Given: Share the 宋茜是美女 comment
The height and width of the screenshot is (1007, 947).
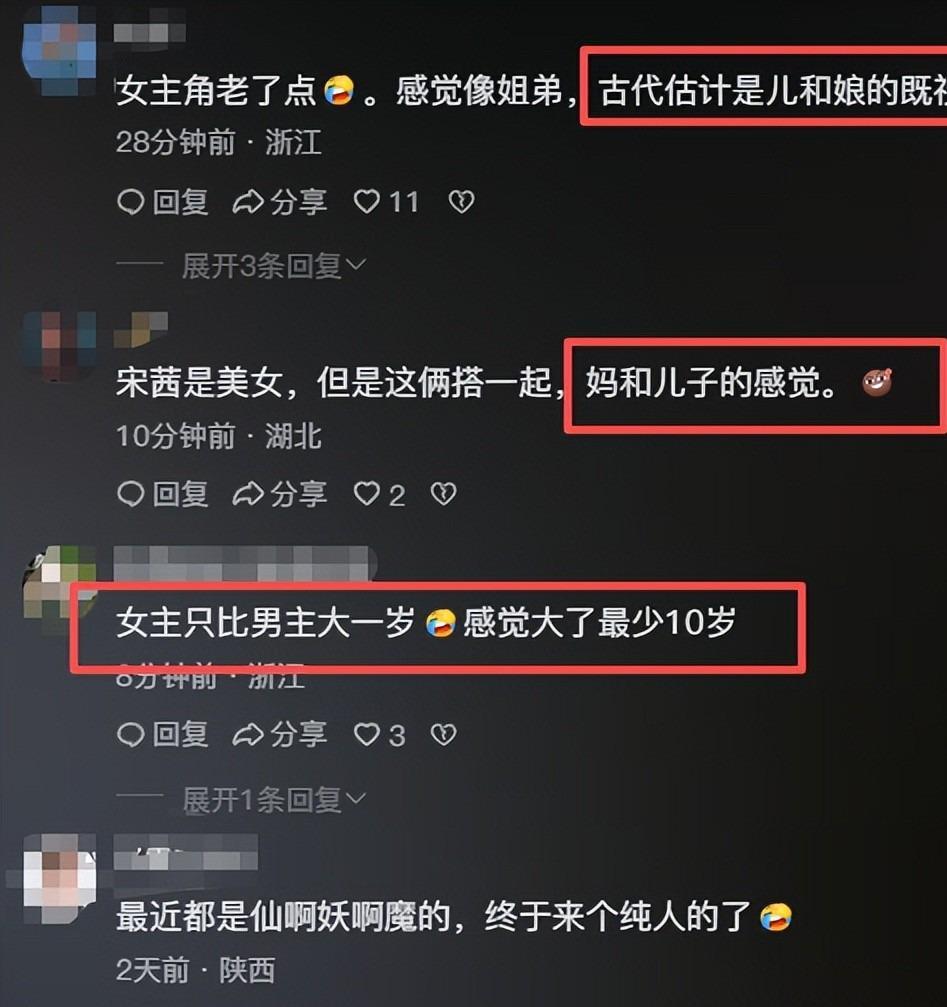Looking at the screenshot, I should [x=279, y=494].
